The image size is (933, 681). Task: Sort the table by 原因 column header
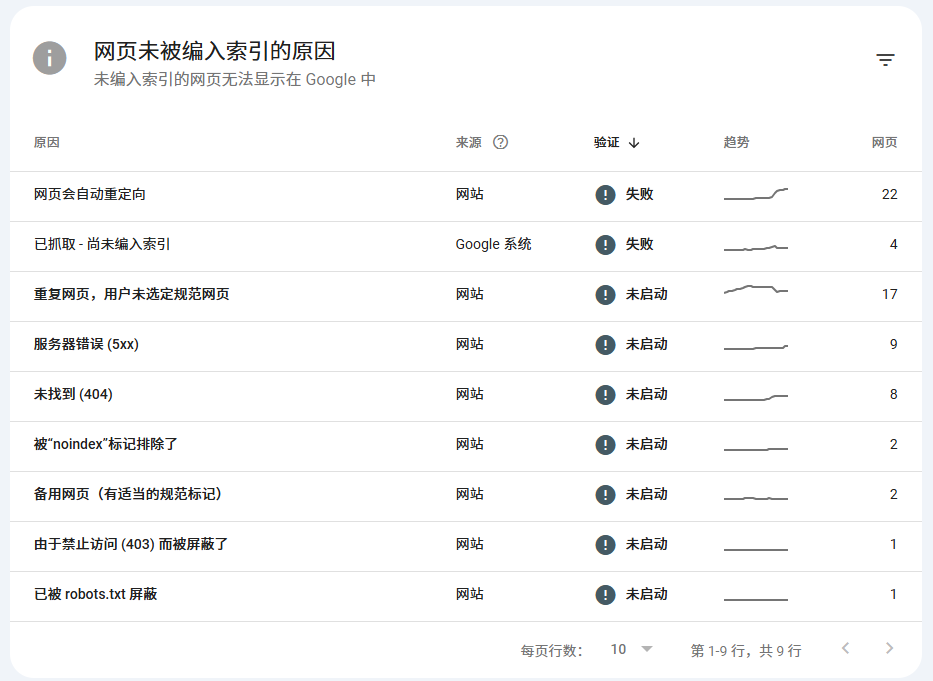(x=45, y=142)
